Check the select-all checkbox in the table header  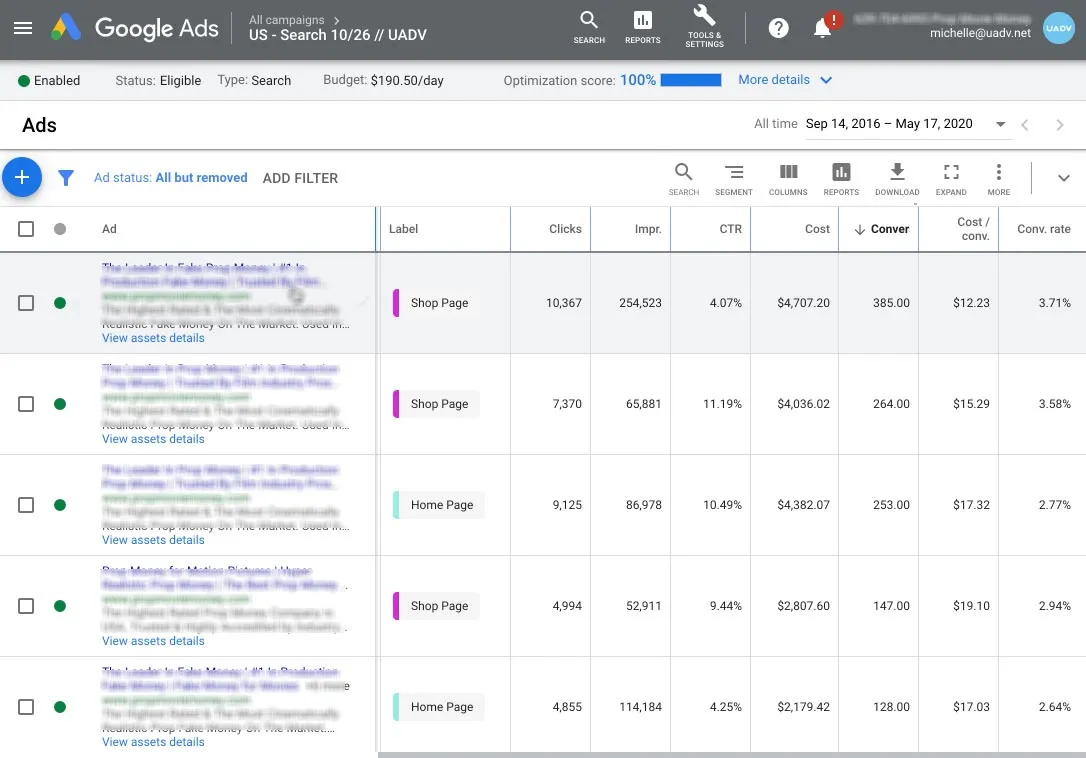point(26,229)
